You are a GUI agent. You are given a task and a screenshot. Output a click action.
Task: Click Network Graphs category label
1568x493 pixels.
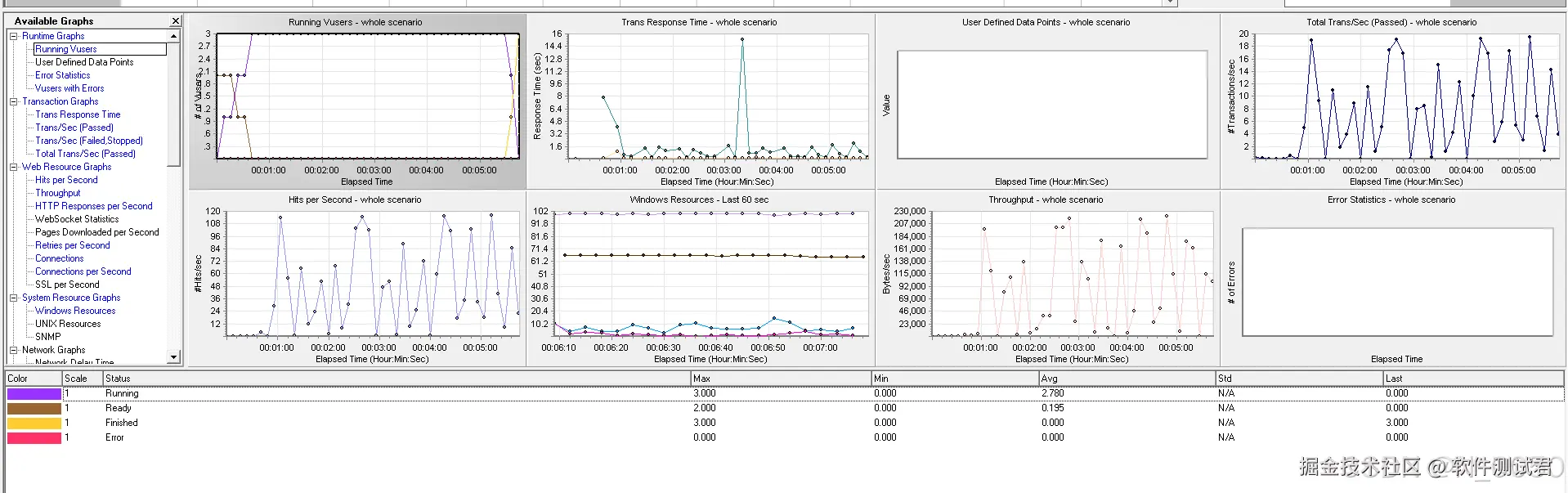[53, 350]
